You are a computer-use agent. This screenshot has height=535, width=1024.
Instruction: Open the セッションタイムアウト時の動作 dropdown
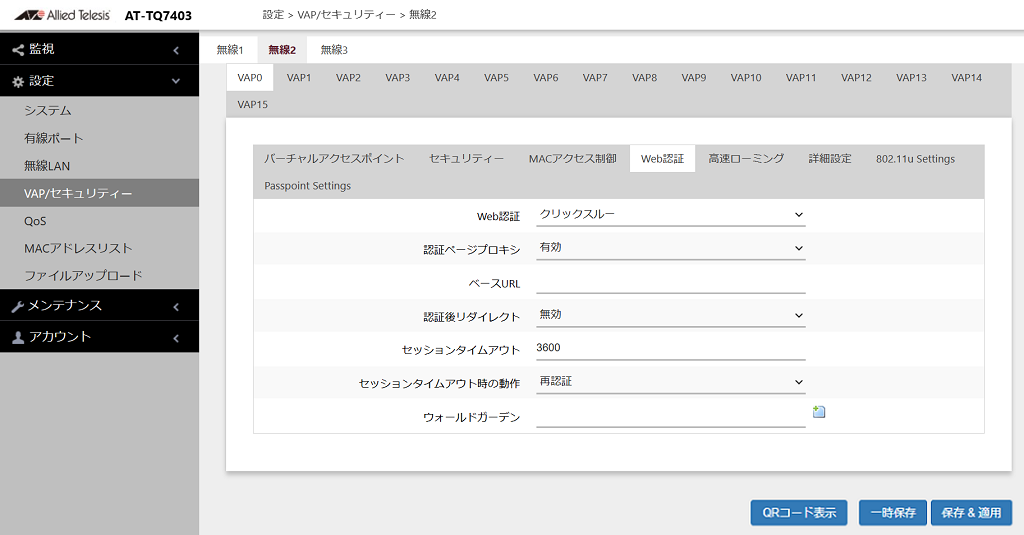pos(671,381)
